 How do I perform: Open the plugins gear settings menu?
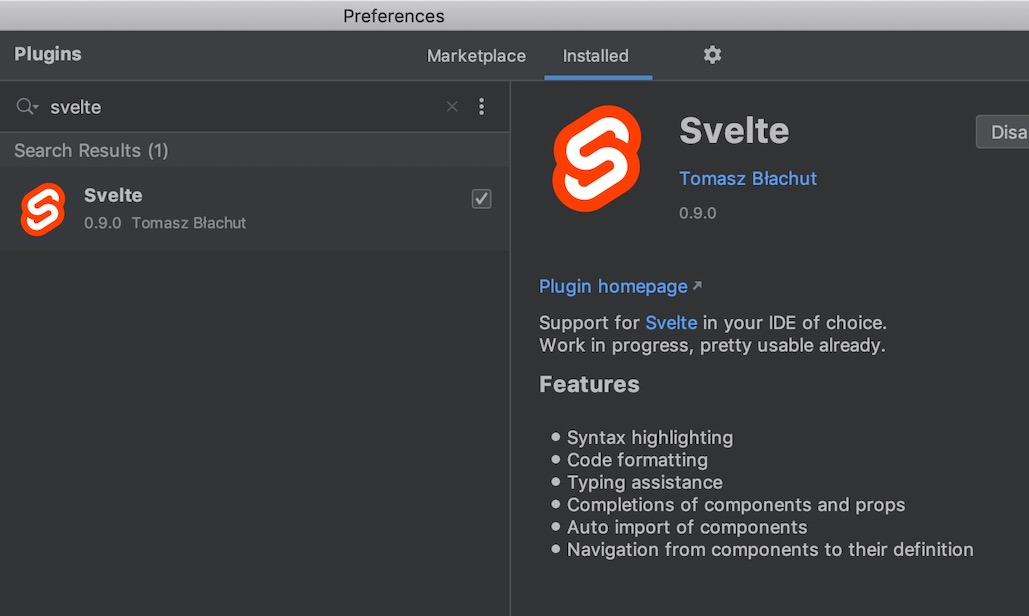click(712, 55)
